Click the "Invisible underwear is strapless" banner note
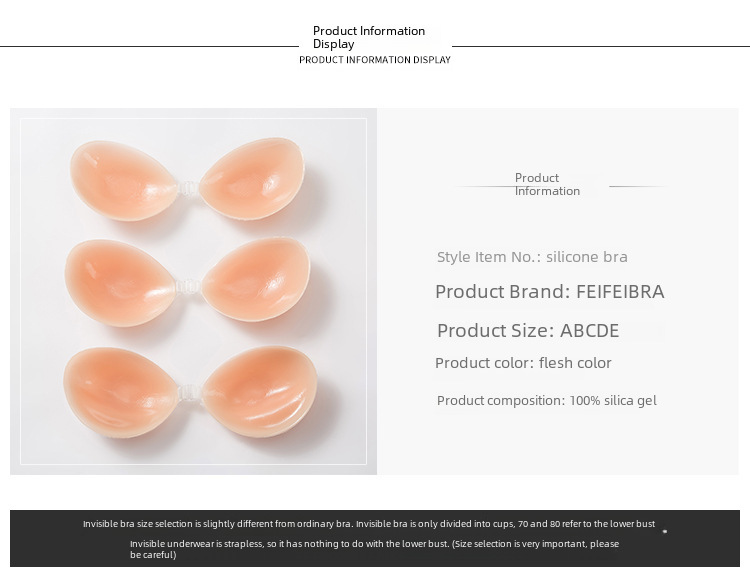The image size is (750, 585). (x=374, y=549)
